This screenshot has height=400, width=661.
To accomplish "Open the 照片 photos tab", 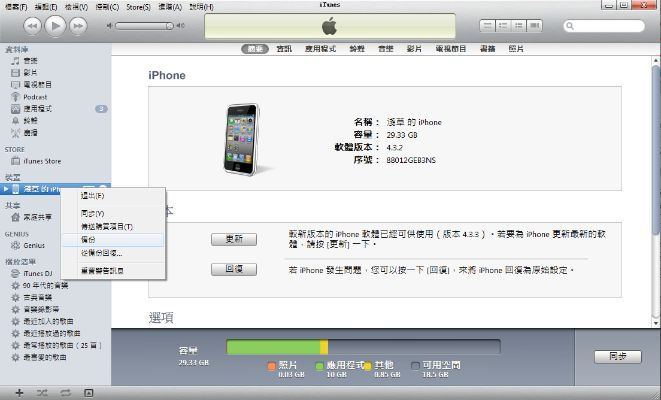I will (x=516, y=49).
